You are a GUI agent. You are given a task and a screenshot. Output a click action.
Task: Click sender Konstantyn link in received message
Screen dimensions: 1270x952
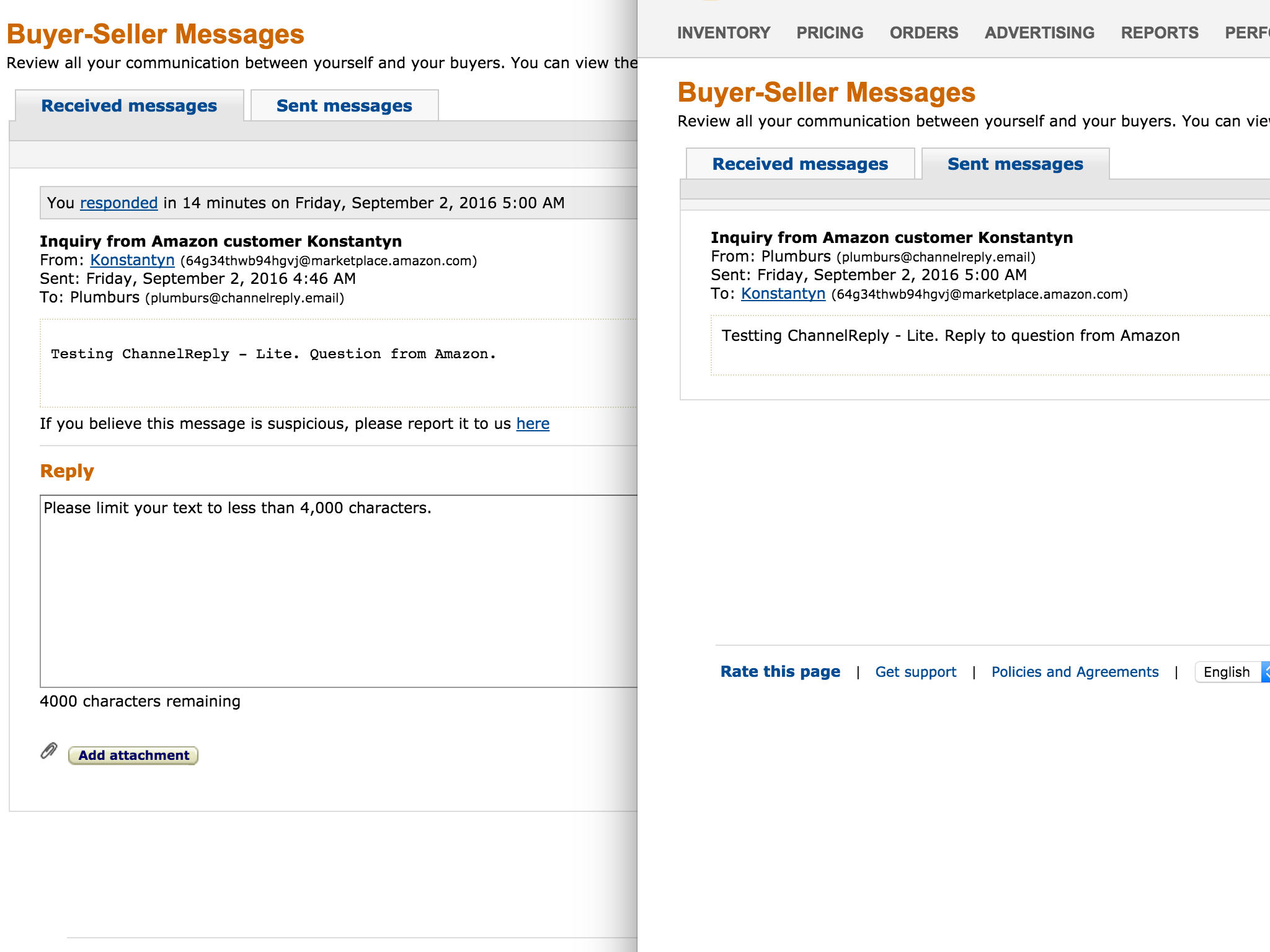(x=132, y=260)
